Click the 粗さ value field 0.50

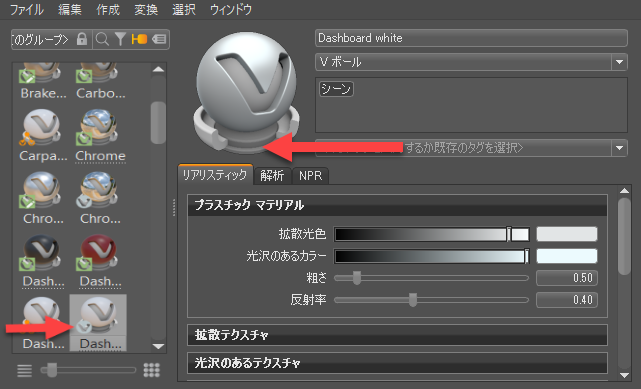click(x=567, y=278)
